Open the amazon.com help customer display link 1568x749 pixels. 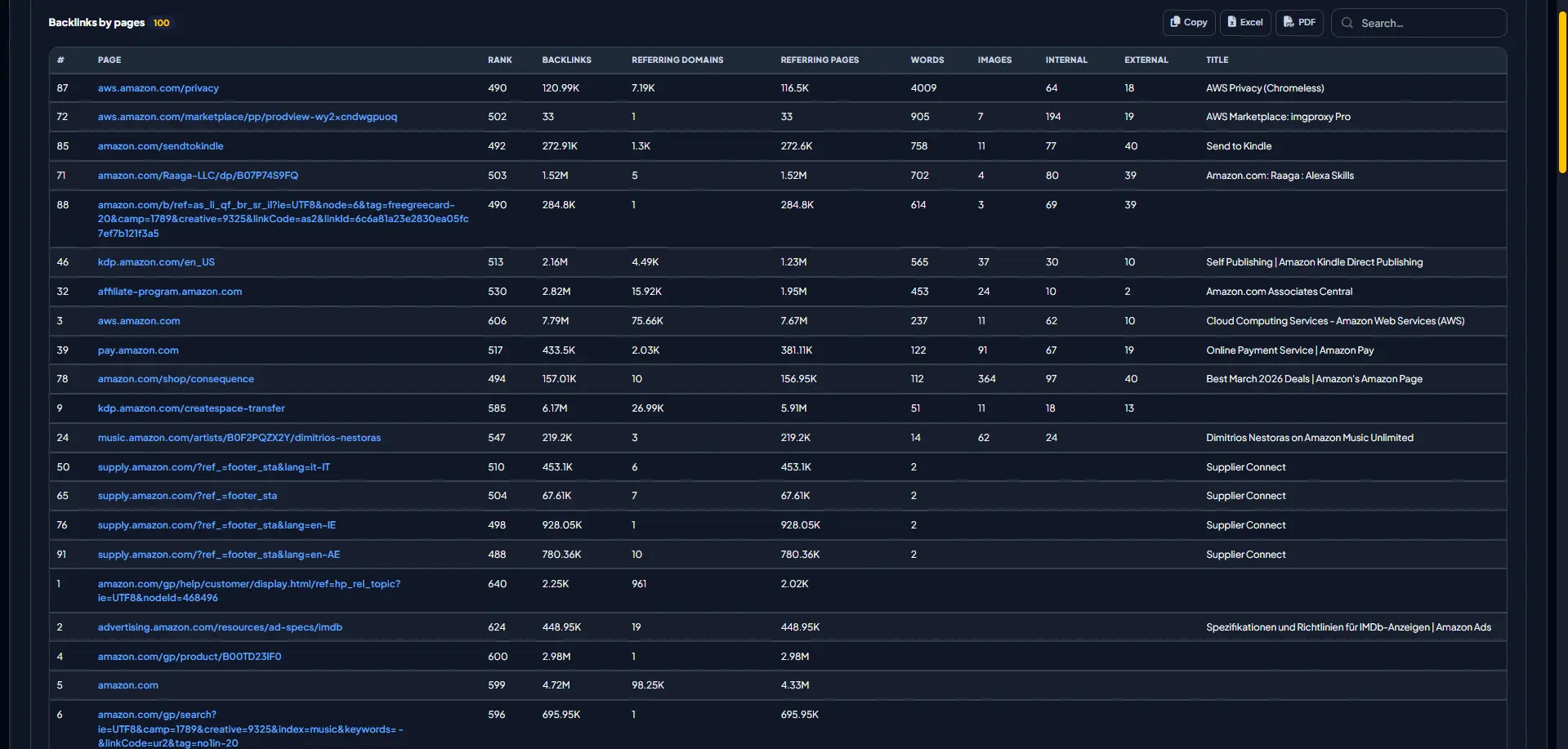tap(249, 591)
